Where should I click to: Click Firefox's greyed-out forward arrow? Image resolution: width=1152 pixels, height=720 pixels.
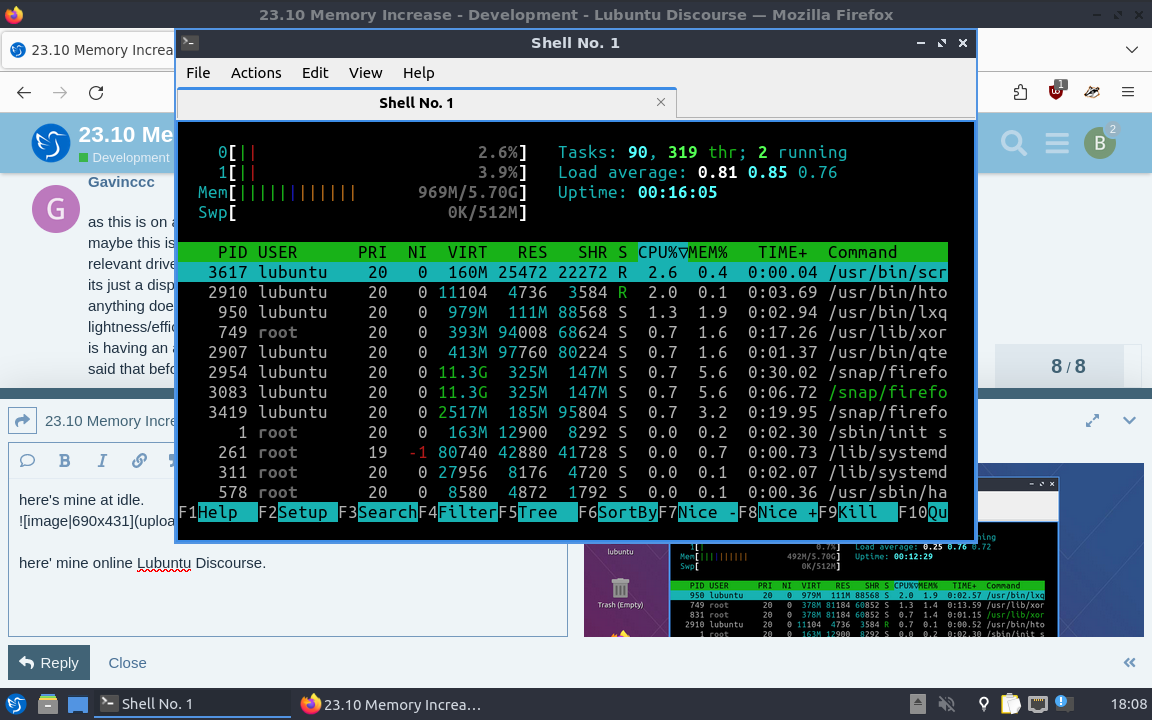tap(60, 93)
